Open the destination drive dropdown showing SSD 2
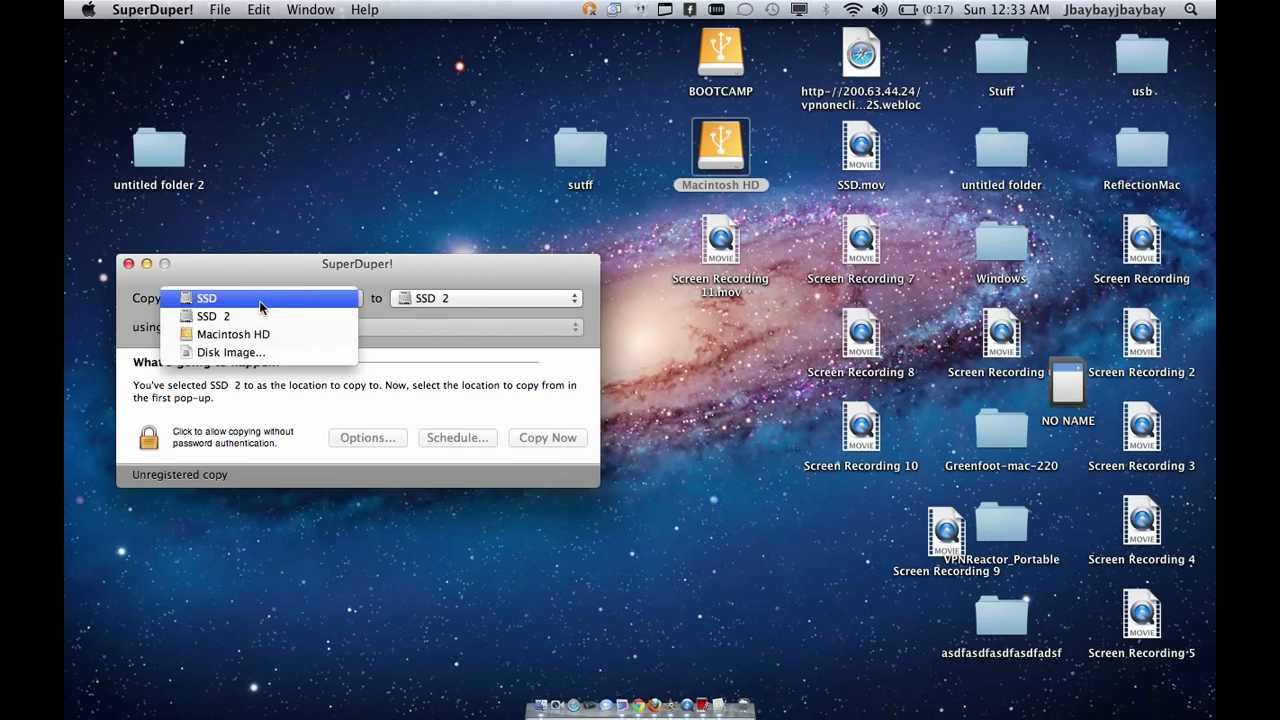The height and width of the screenshot is (720, 1280). tap(487, 298)
